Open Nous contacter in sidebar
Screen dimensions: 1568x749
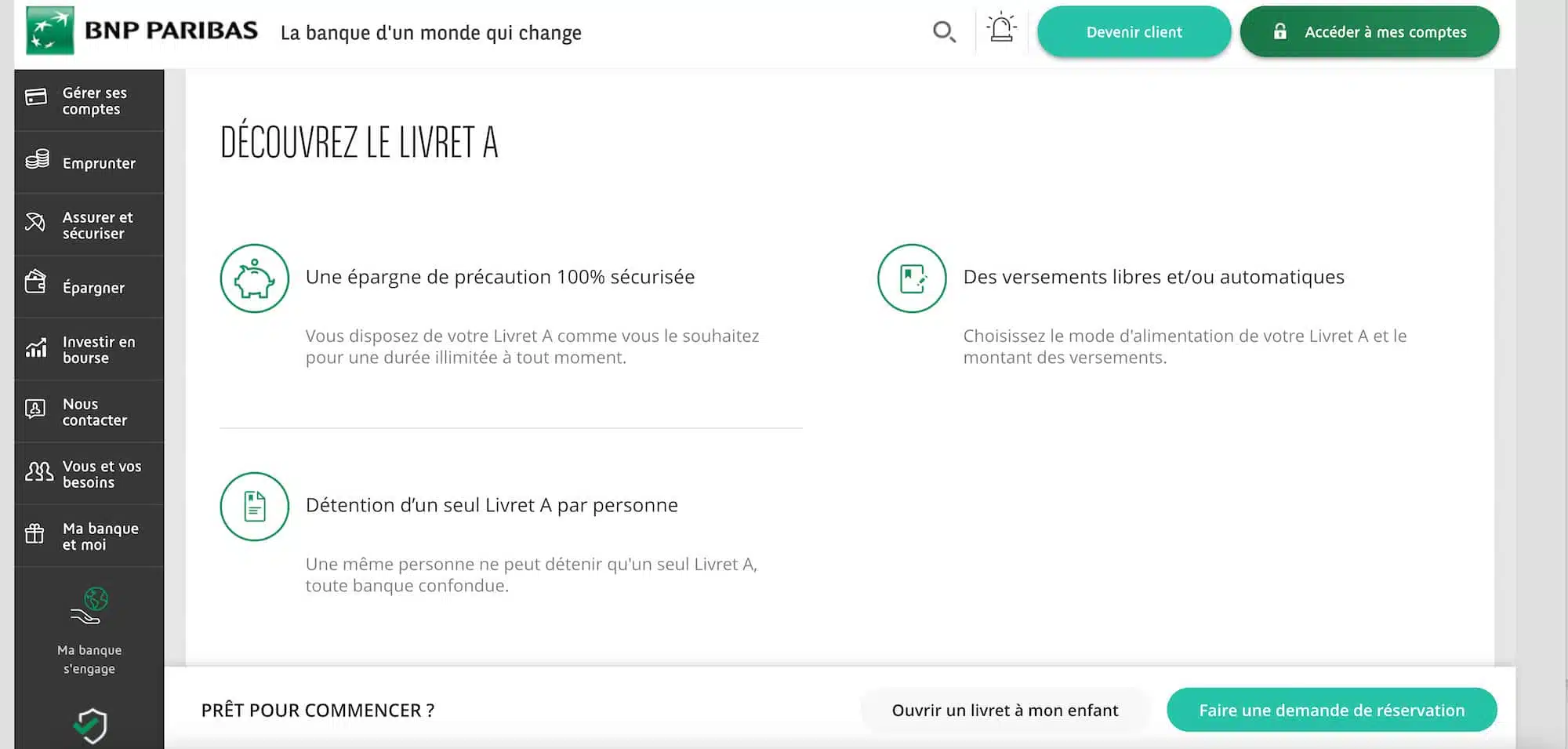89,412
